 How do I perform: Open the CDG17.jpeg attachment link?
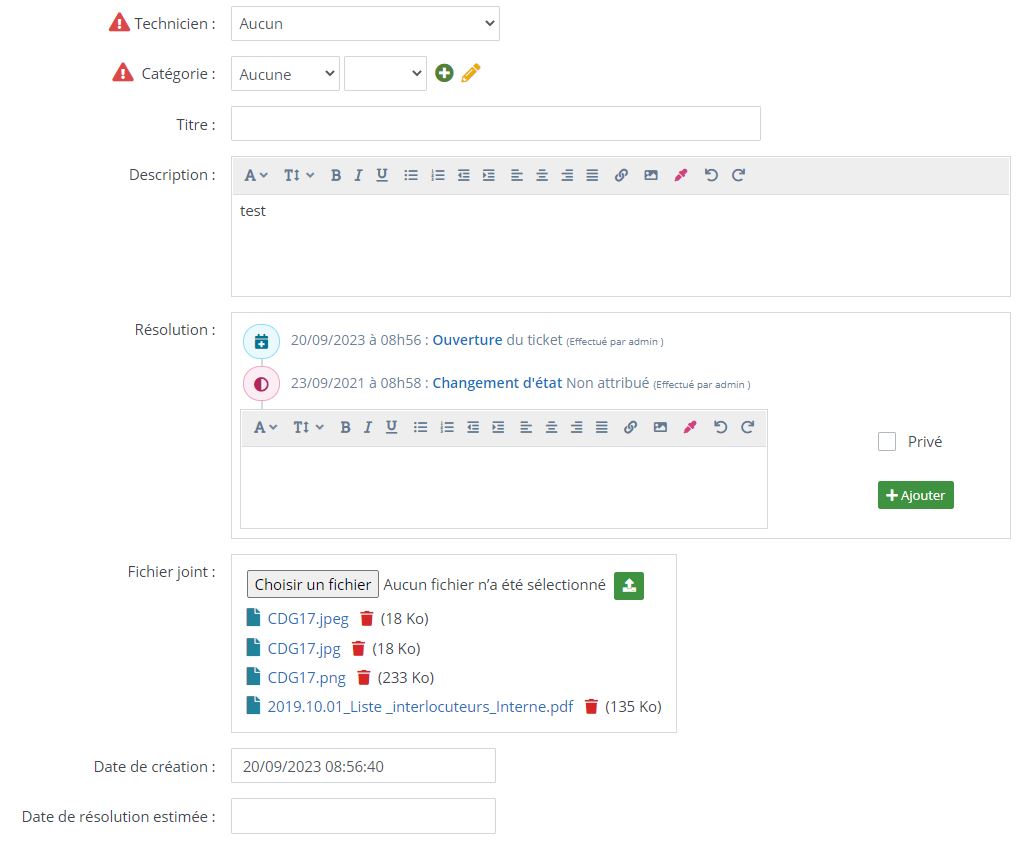(308, 618)
